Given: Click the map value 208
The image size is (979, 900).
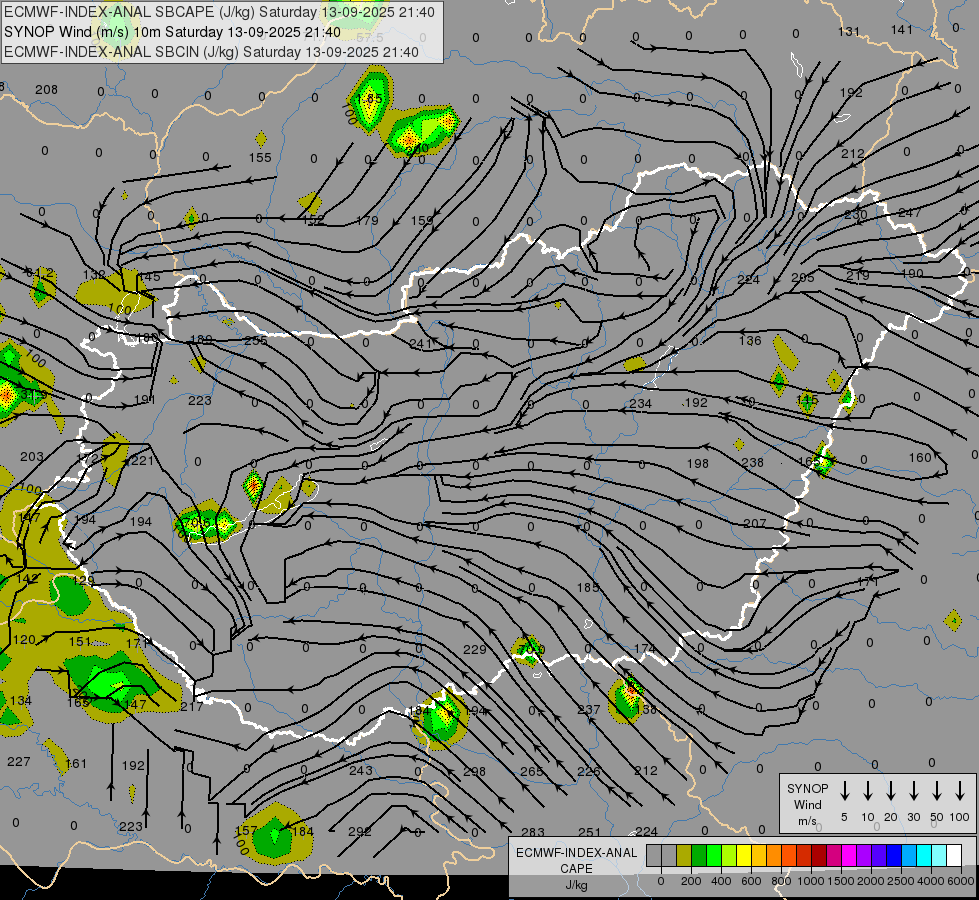Looking at the screenshot, I should (x=46, y=90).
